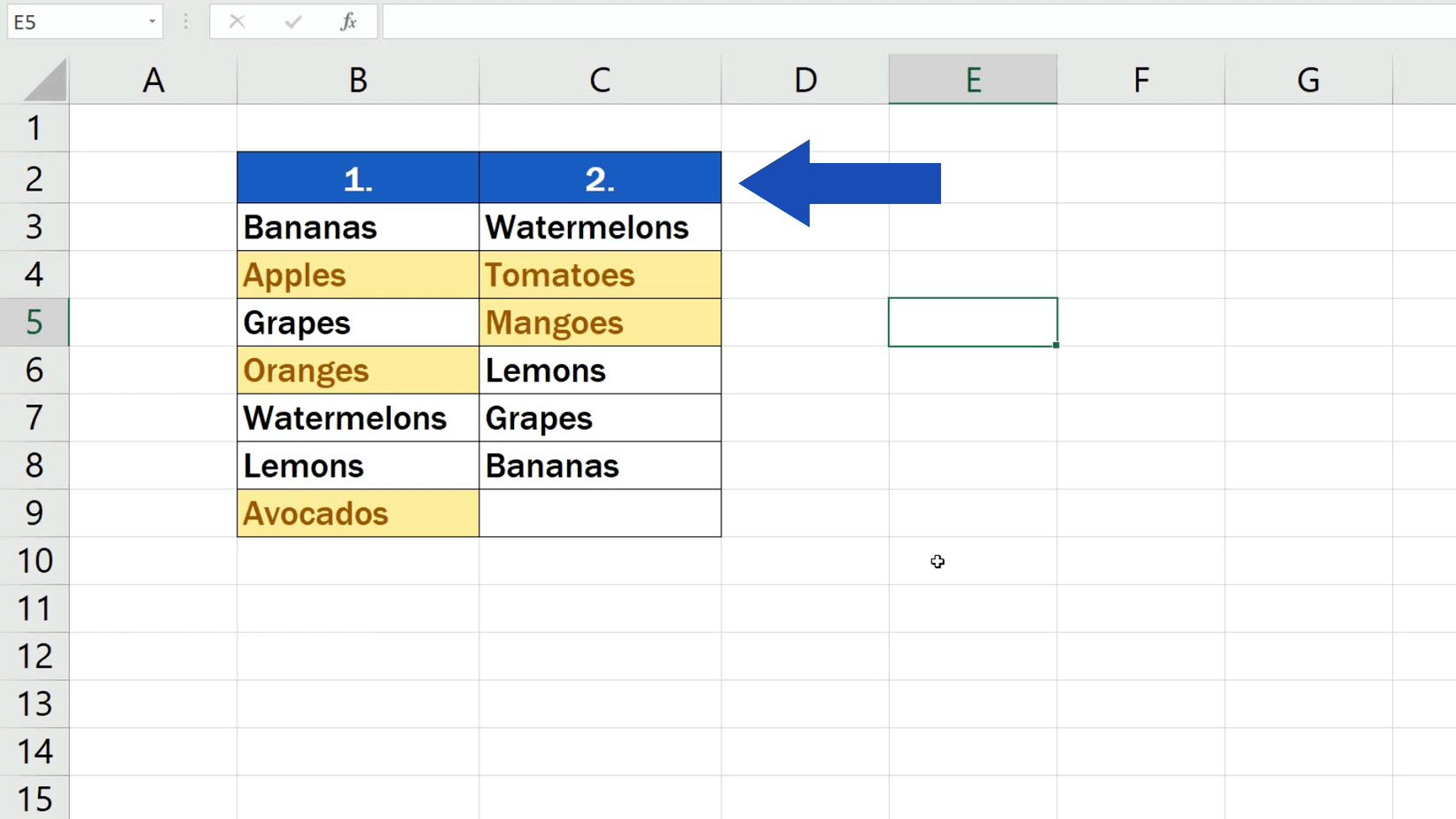This screenshot has width=1456, height=819.
Task: Select column C header
Action: [600, 79]
